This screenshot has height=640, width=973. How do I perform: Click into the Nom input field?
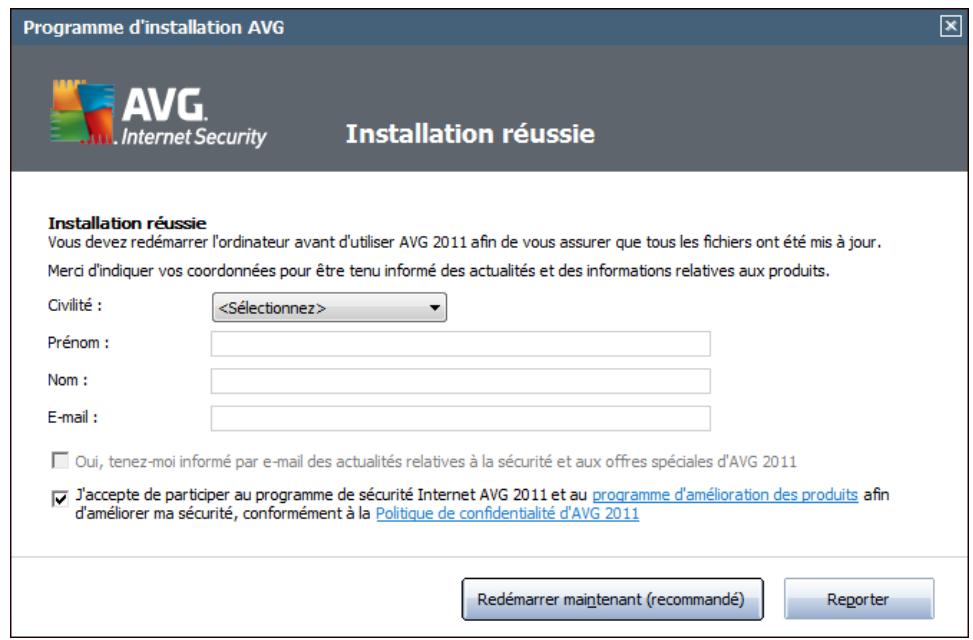pos(460,381)
